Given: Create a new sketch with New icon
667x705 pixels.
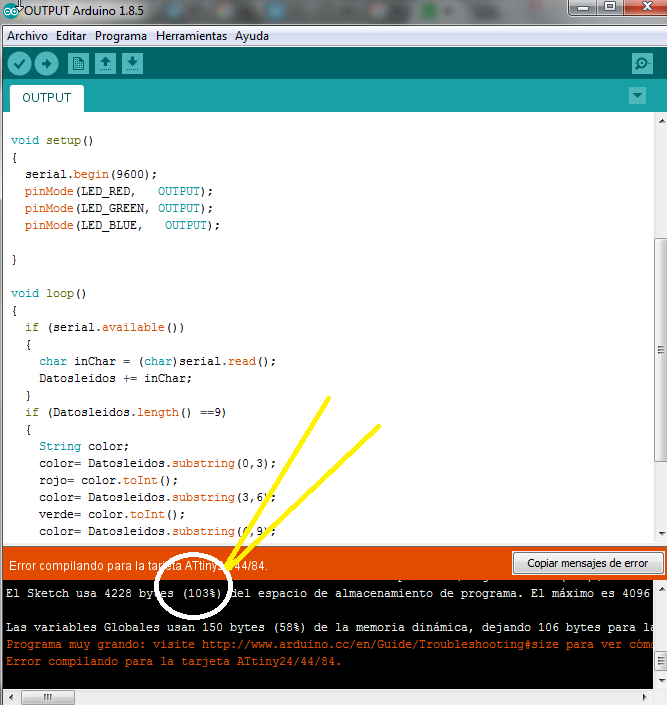Looking at the screenshot, I should tap(78, 64).
